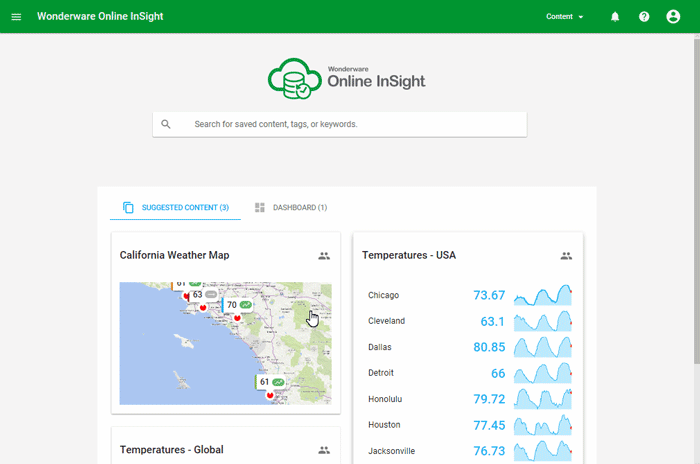Click the Detroit sparkline chart
Viewport: 700px width, 464px height.
click(x=542, y=373)
